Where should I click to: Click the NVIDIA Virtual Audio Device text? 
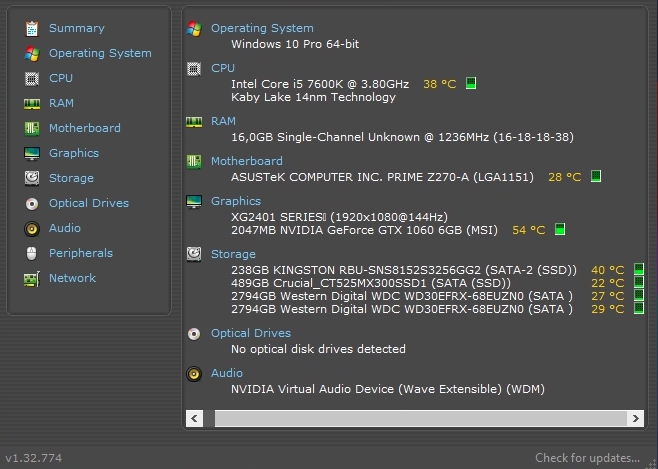click(x=388, y=389)
